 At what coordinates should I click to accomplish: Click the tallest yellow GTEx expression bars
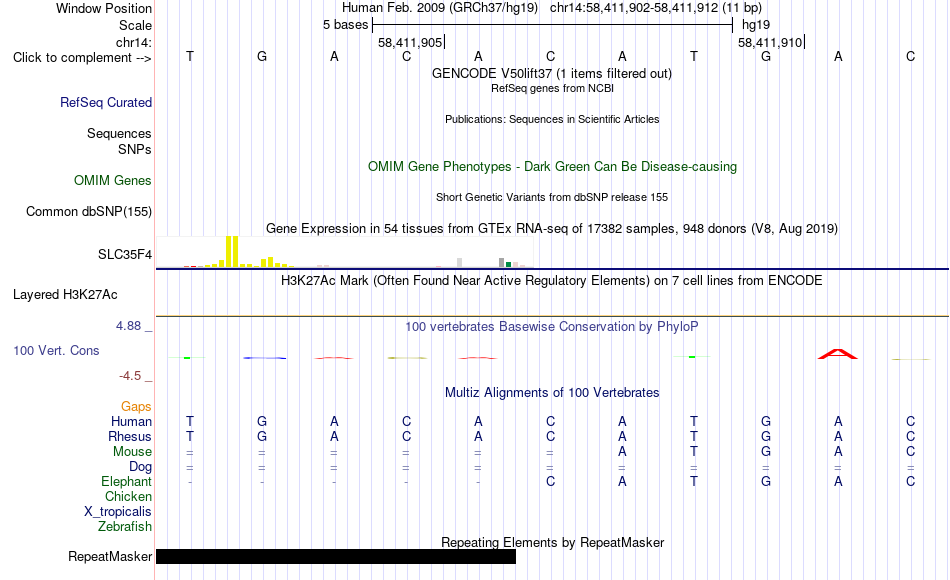coord(232,252)
